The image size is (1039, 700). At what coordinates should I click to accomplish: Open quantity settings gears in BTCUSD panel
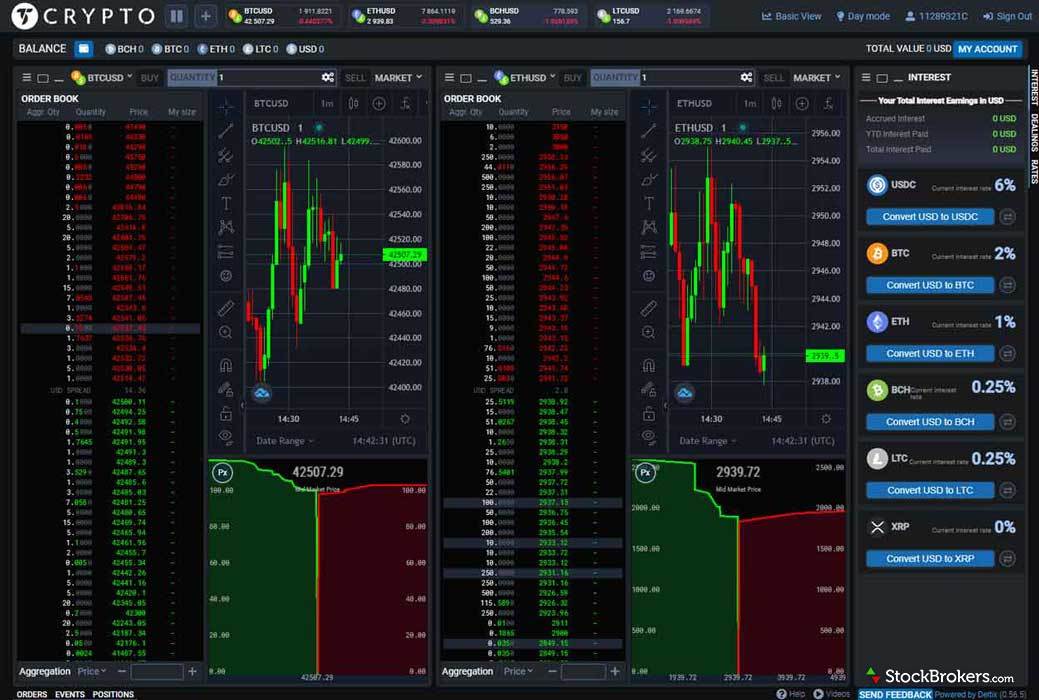[x=327, y=77]
